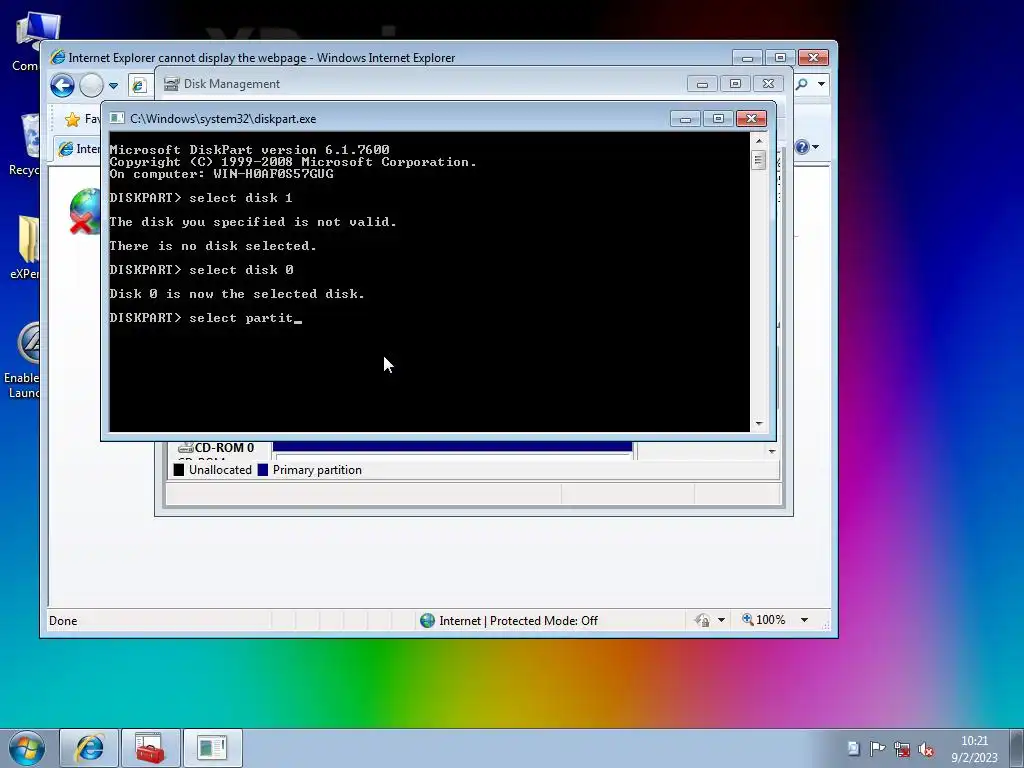Click the blue Primary partition legend swatch
Image resolution: width=1024 pixels, height=768 pixels.
[263, 470]
